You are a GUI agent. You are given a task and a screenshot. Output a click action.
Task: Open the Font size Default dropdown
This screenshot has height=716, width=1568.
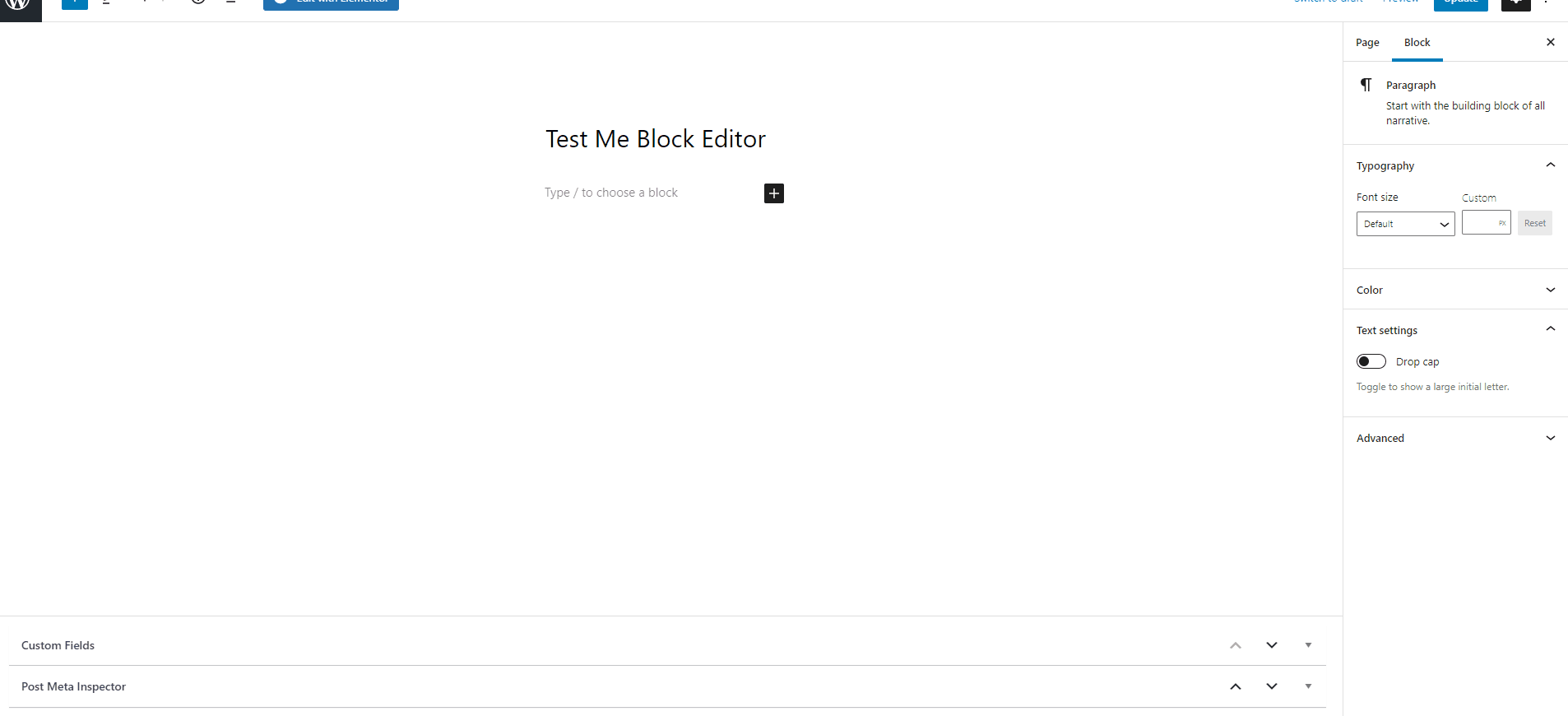[x=1405, y=224]
